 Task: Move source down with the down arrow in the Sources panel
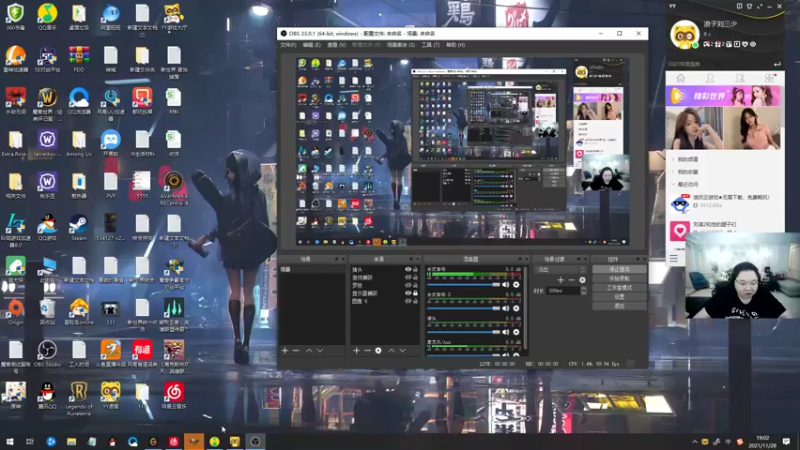point(403,351)
